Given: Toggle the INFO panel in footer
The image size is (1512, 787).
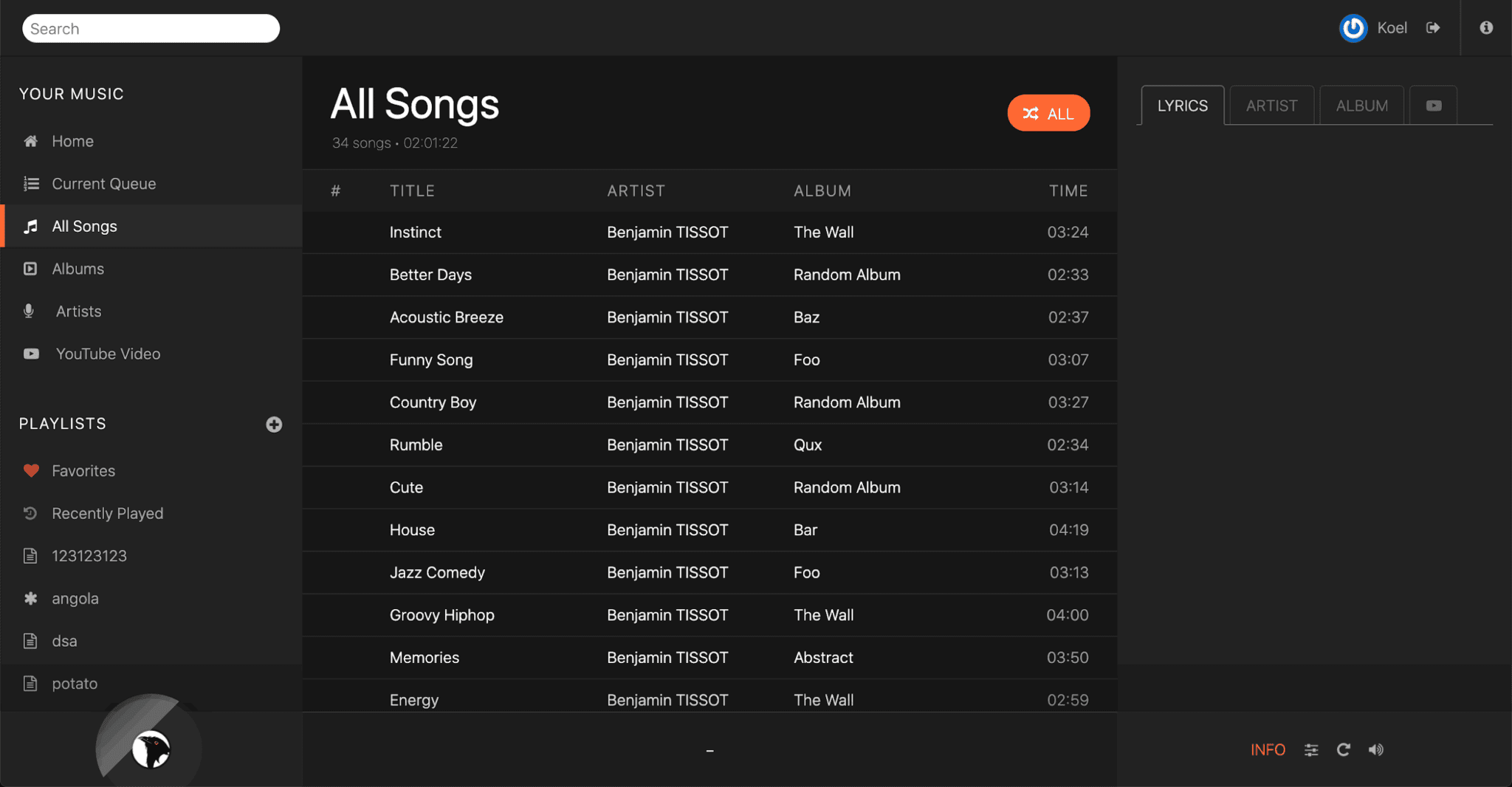Looking at the screenshot, I should [x=1268, y=750].
